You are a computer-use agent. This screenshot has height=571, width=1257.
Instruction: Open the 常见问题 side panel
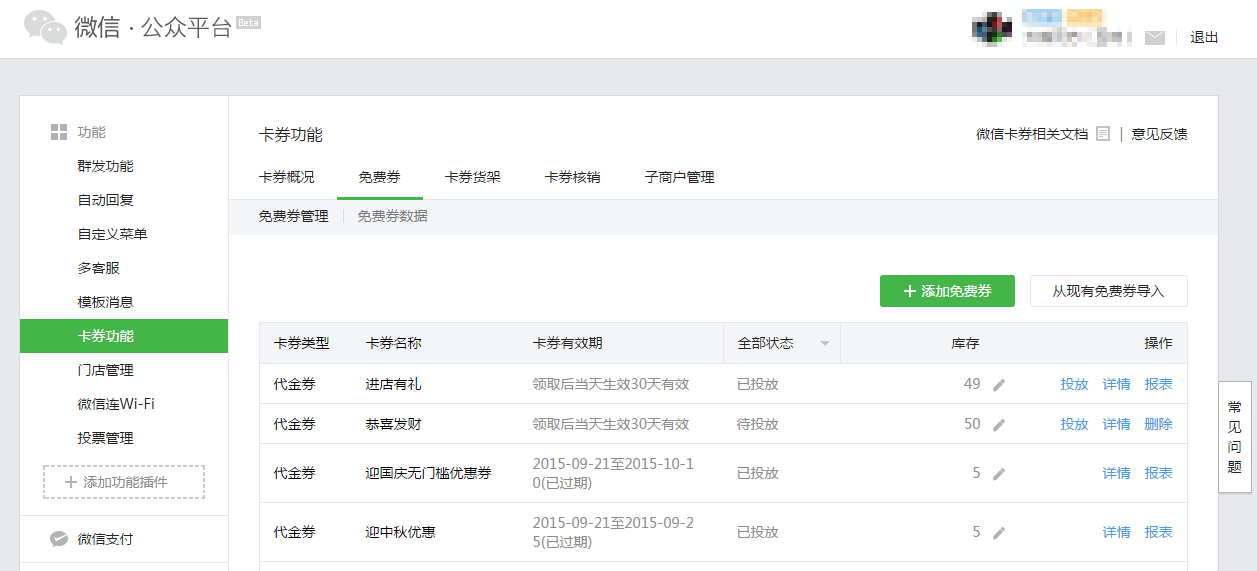pyautogui.click(x=1235, y=437)
